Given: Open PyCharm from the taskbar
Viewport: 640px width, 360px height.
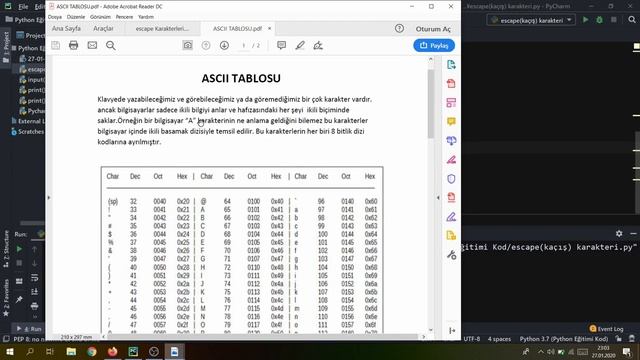Looking at the screenshot, I should click(x=133, y=351).
